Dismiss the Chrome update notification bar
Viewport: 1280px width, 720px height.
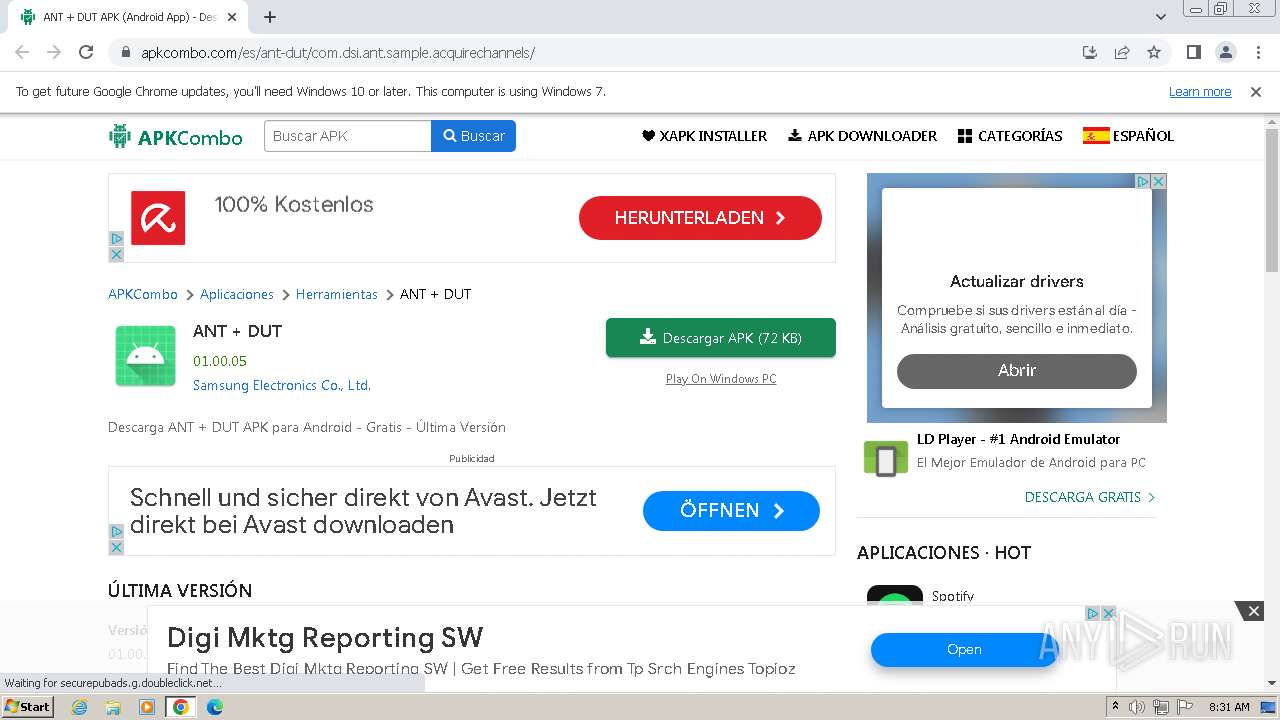click(1256, 92)
